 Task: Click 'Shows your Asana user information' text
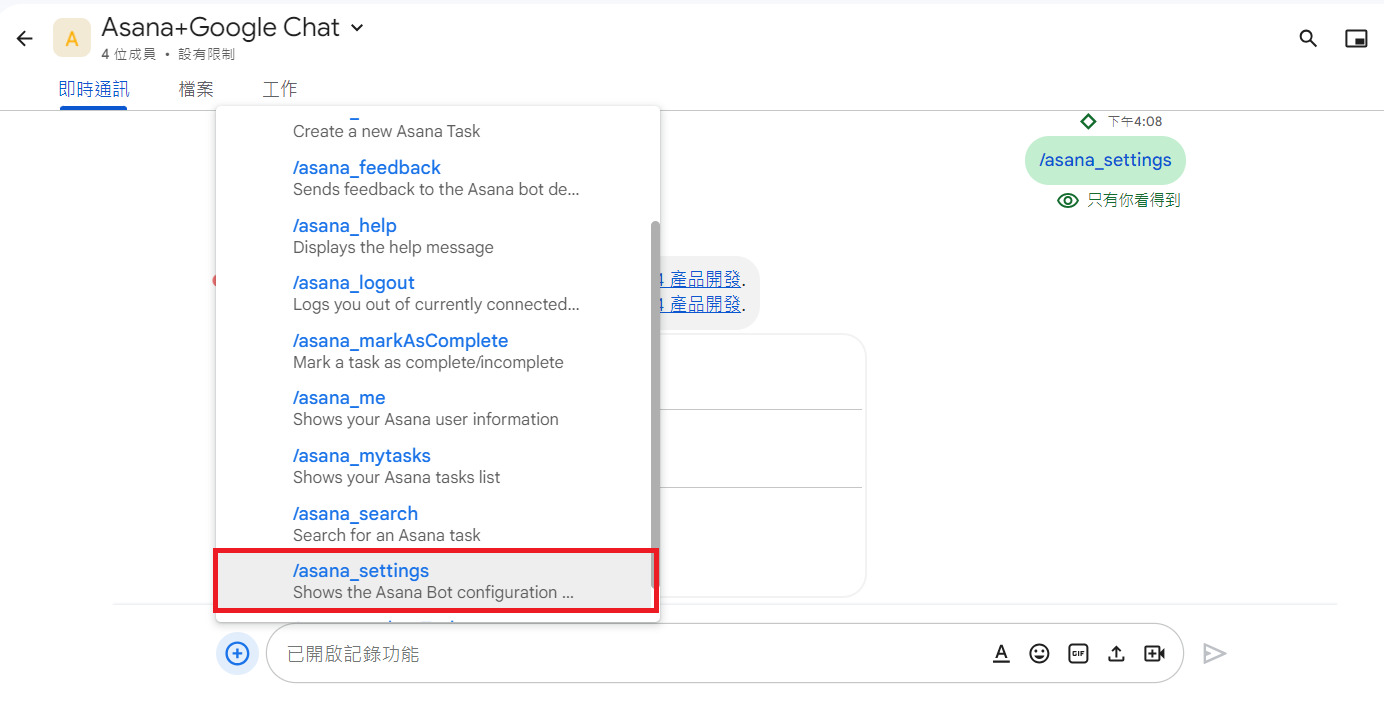tap(425, 419)
